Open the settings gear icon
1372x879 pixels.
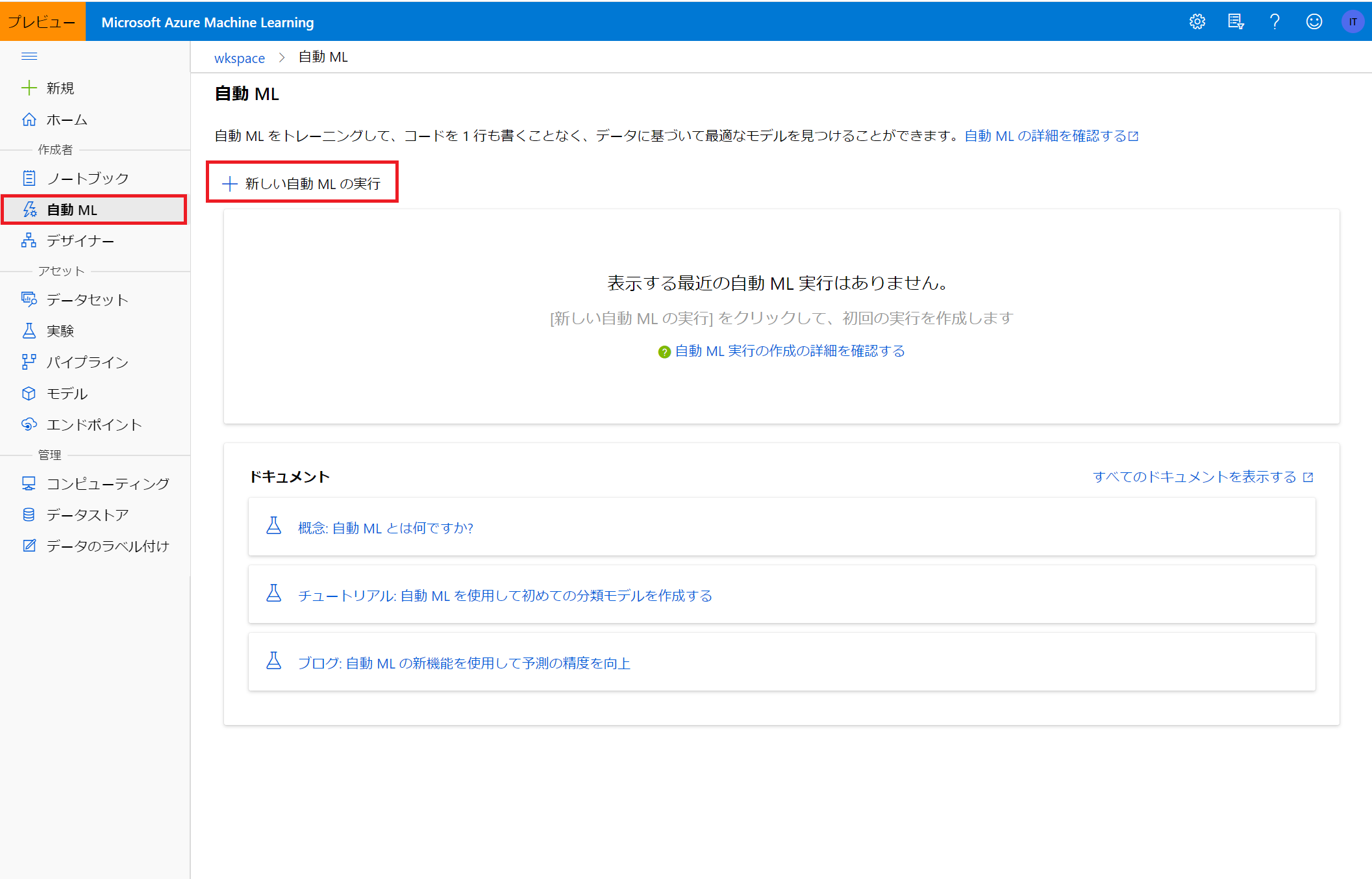coord(1197,22)
